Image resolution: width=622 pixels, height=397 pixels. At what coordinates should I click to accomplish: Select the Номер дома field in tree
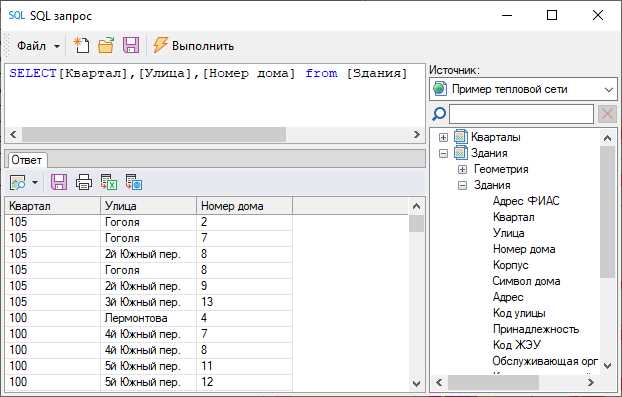click(x=524, y=249)
